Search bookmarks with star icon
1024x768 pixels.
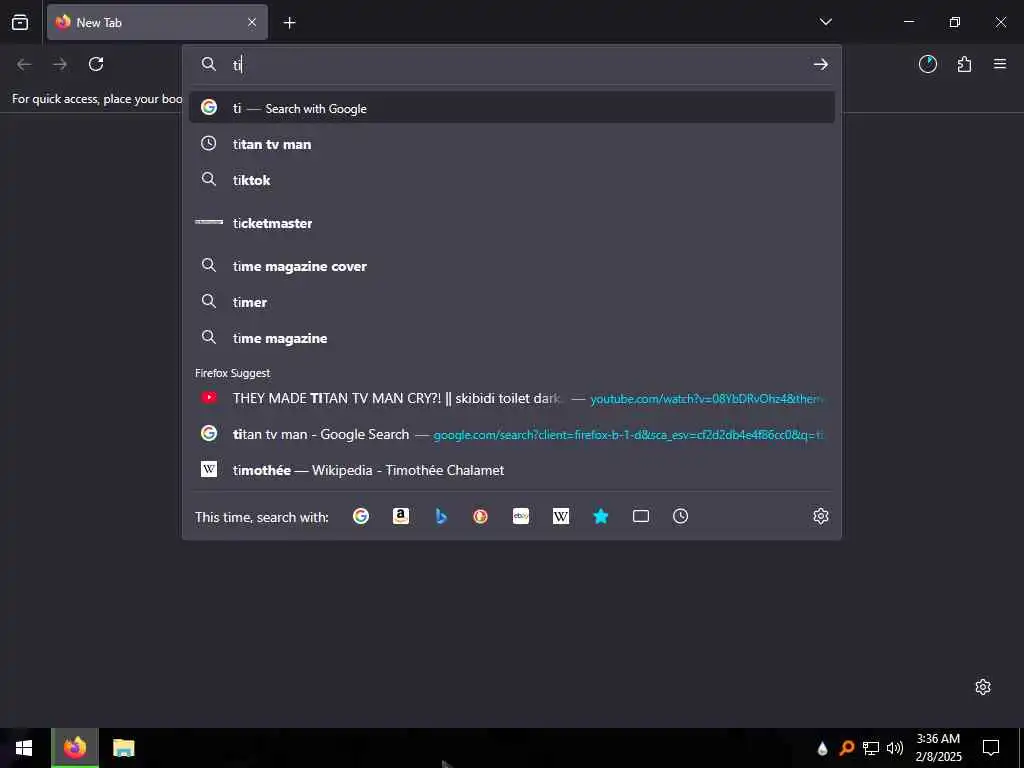point(601,517)
